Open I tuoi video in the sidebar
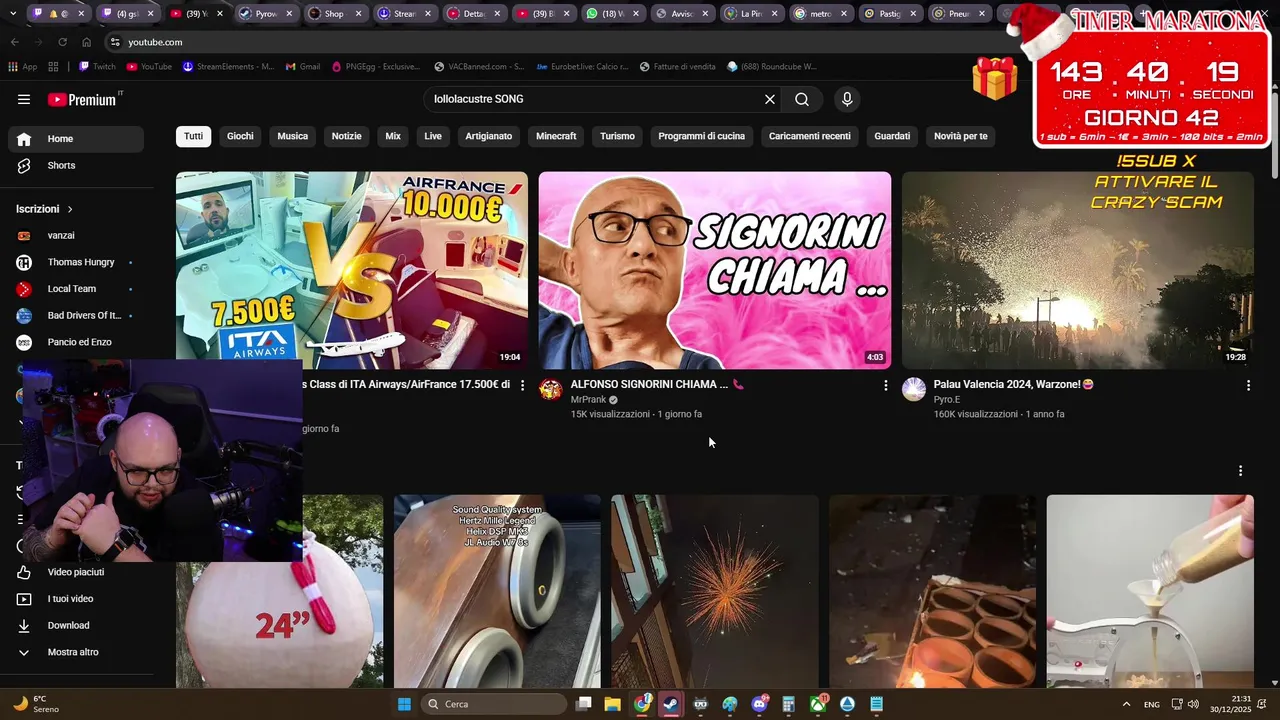 (76, 599)
